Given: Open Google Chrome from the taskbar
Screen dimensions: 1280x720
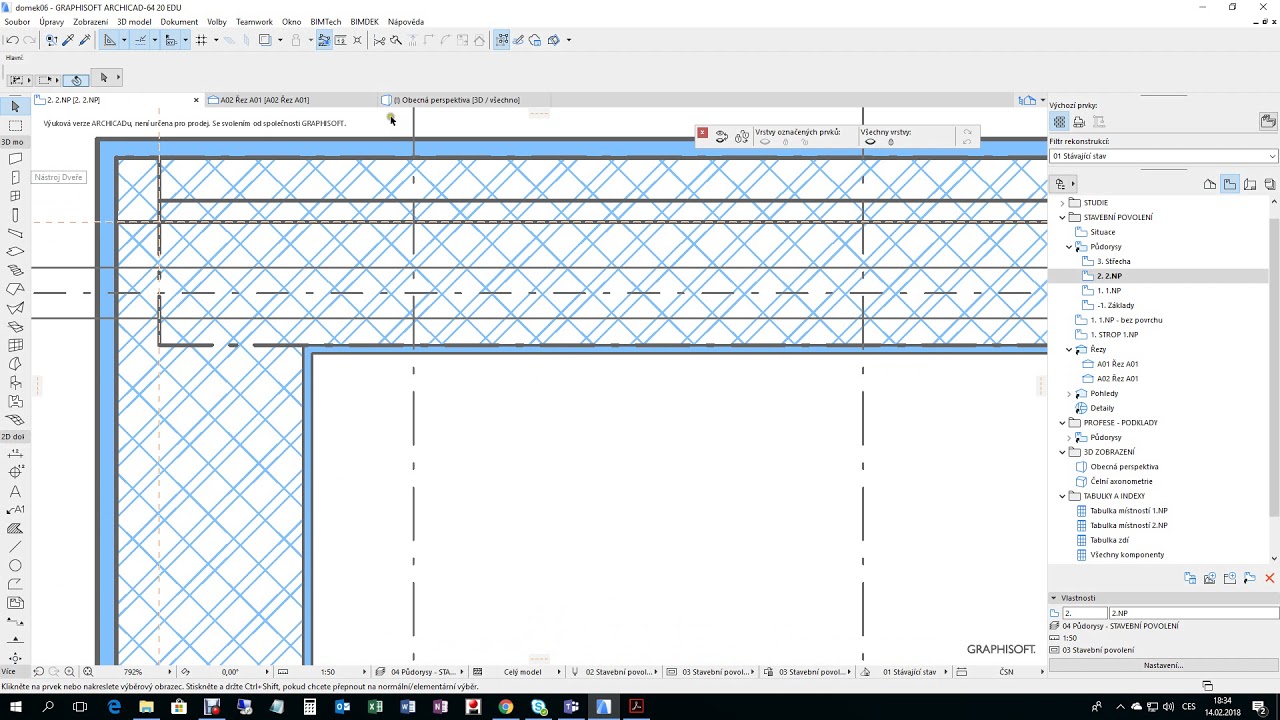Looking at the screenshot, I should (x=506, y=707).
